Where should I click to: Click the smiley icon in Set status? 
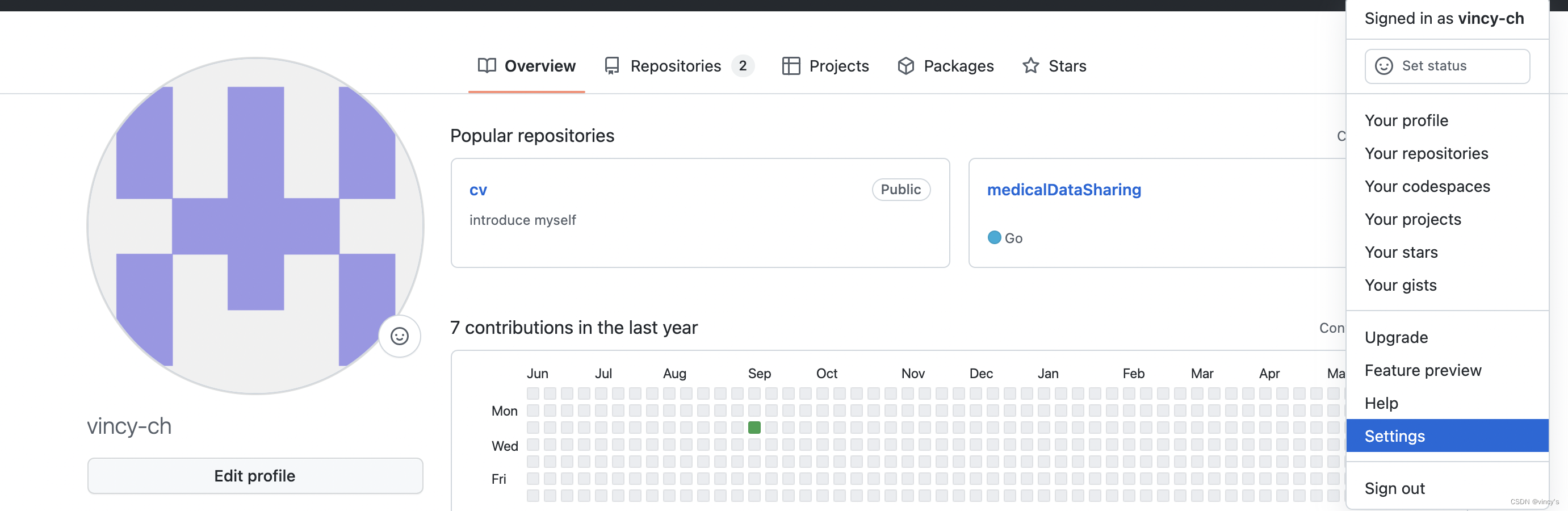(x=1383, y=66)
